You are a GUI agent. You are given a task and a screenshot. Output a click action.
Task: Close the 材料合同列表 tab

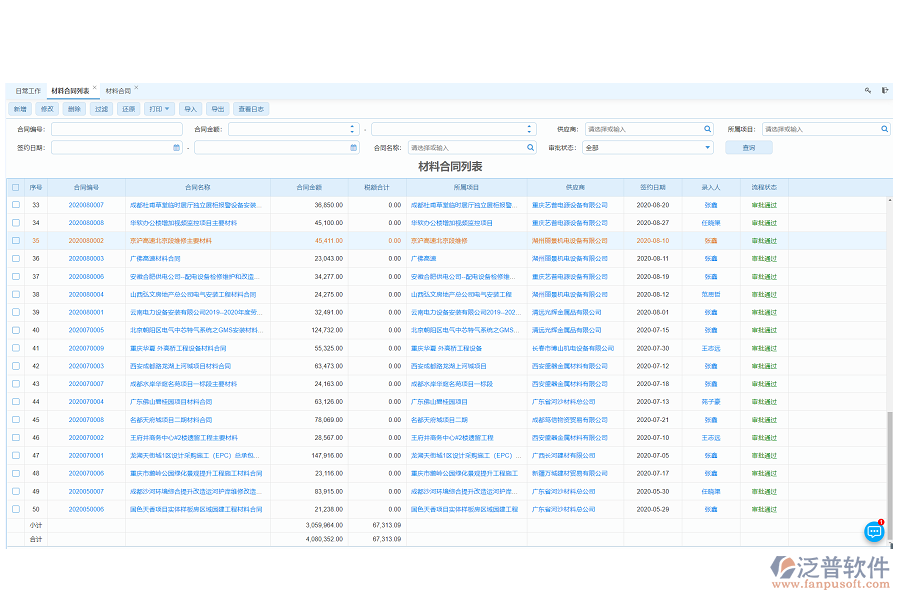(95, 87)
